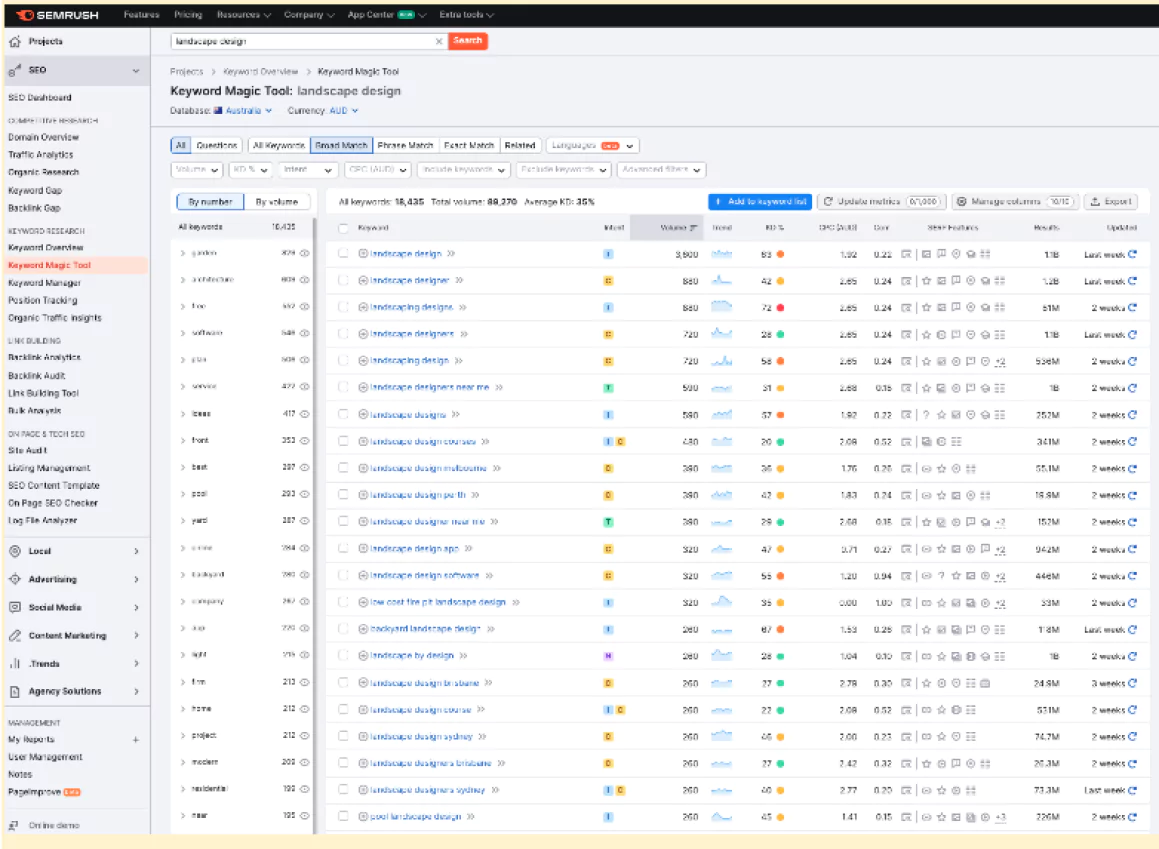Open the Include keywords dropdown
The height and width of the screenshot is (849, 1159).
tap(463, 170)
